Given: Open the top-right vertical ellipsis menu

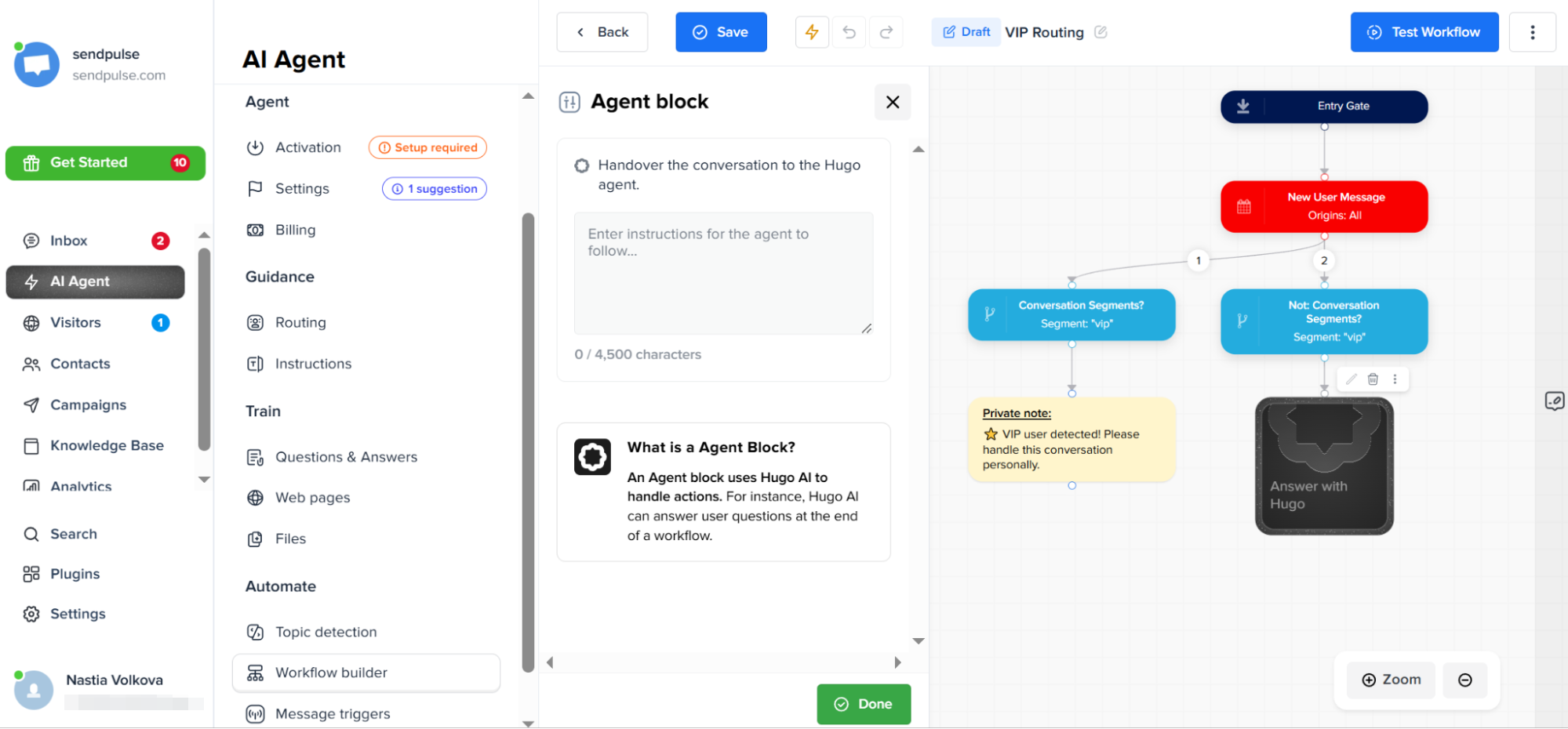Looking at the screenshot, I should [1533, 31].
